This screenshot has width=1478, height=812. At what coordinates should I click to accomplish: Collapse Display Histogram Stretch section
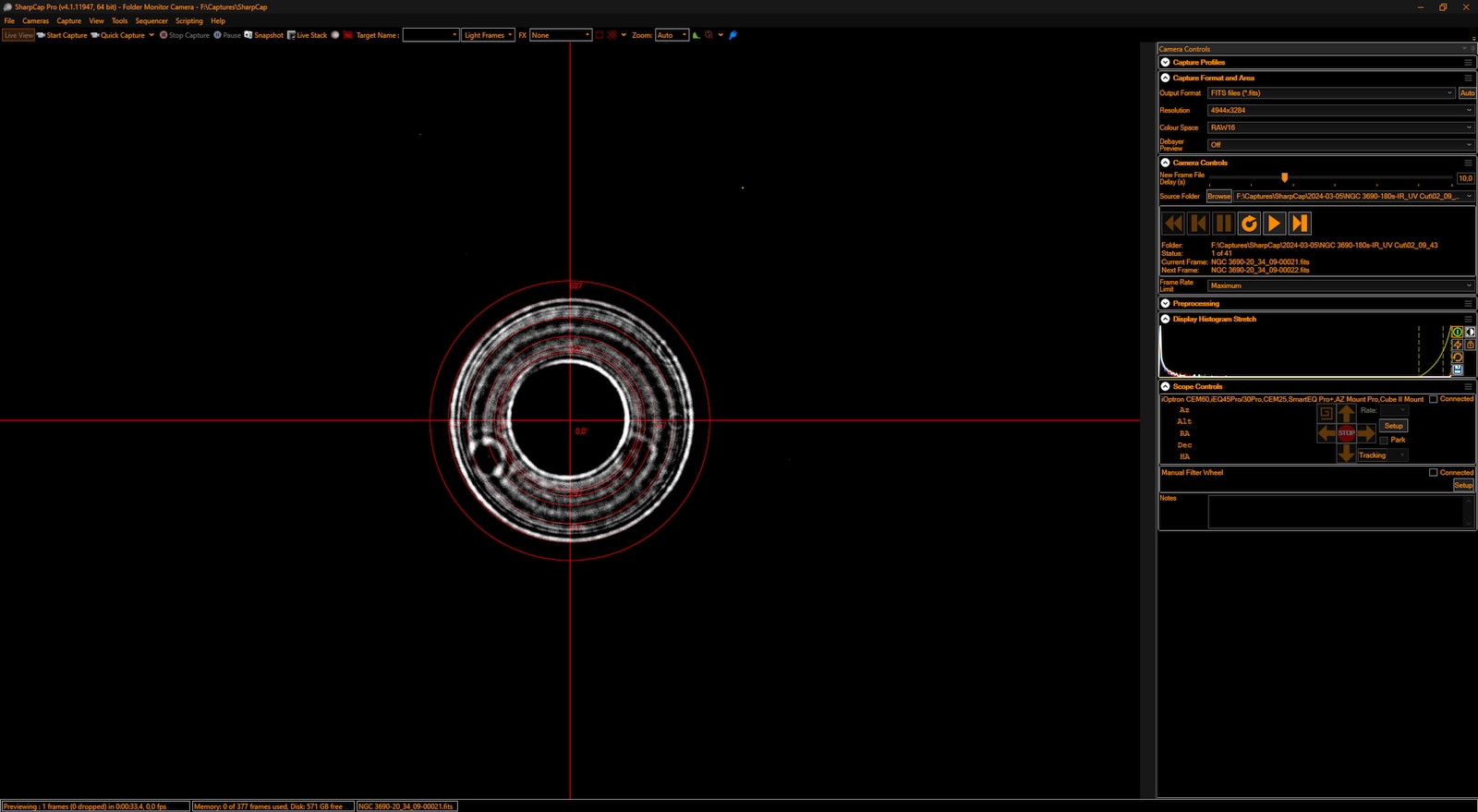(x=1166, y=319)
